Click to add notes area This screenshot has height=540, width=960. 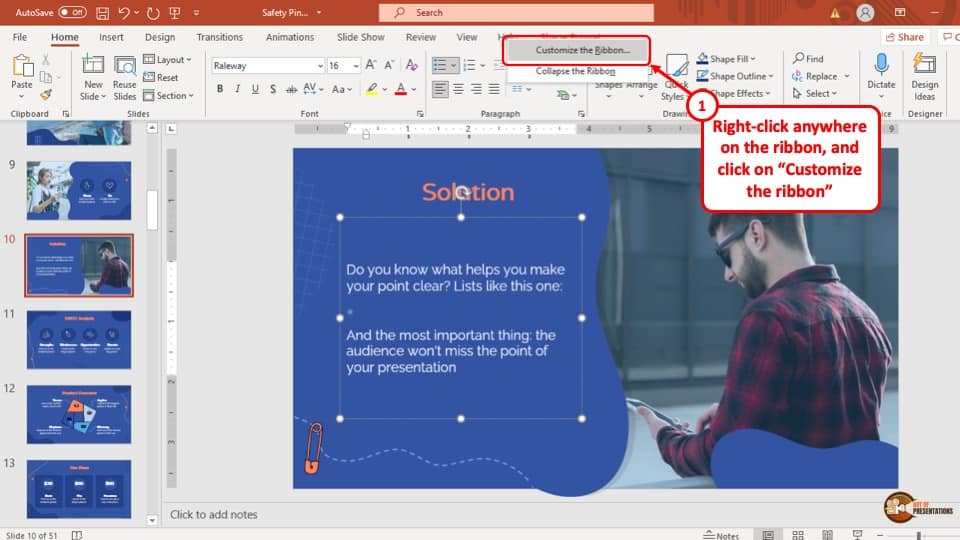pyautogui.click(x=214, y=514)
